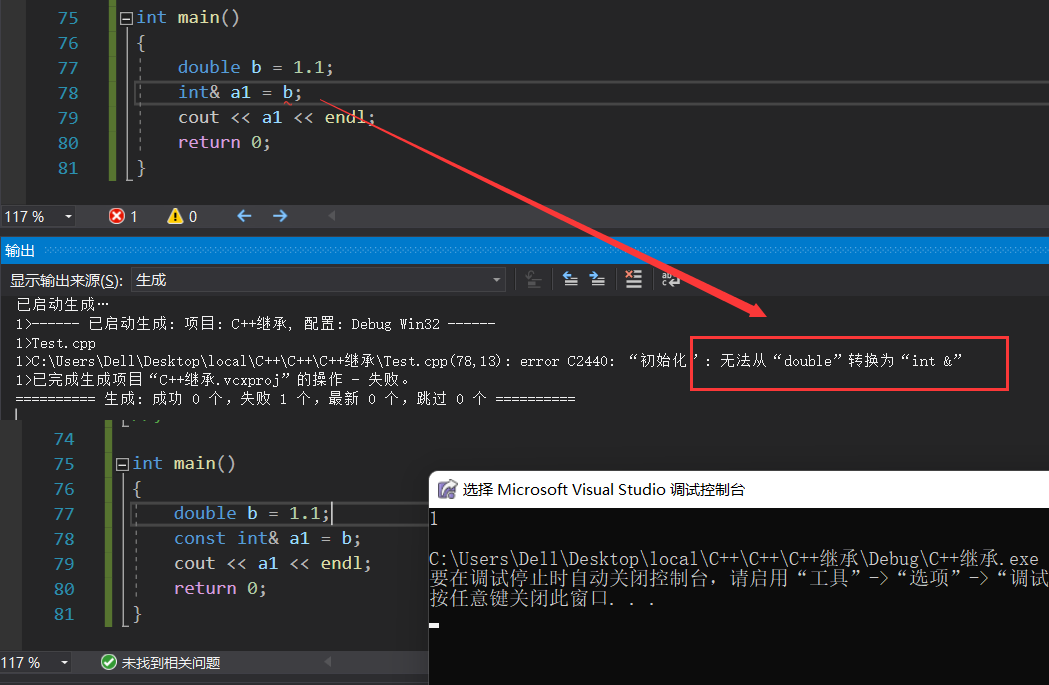The width and height of the screenshot is (1049, 685).
Task: Click the build summary line '生成: 成功 0 个'
Action: (x=295, y=399)
